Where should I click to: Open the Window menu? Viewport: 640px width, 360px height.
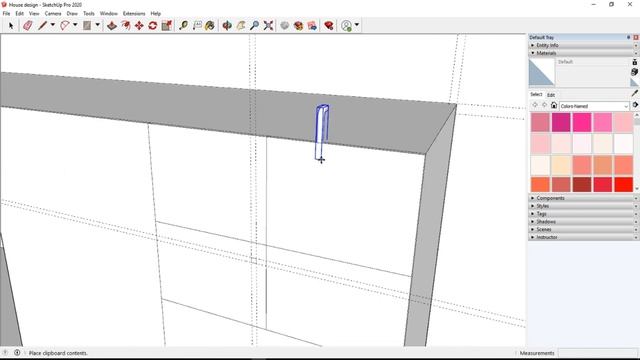pyautogui.click(x=109, y=13)
